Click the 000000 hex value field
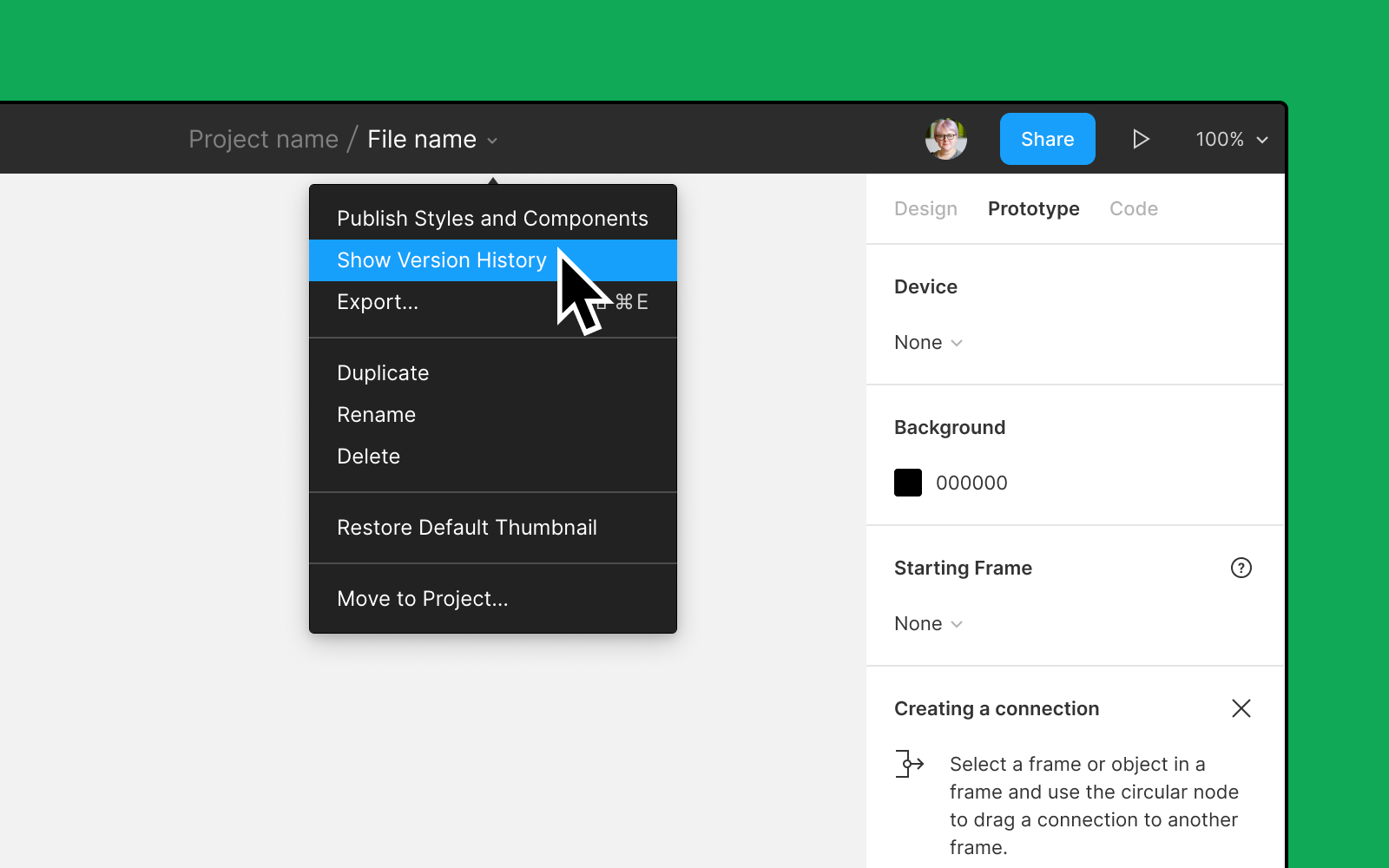Viewport: 1389px width, 868px height. (x=972, y=483)
